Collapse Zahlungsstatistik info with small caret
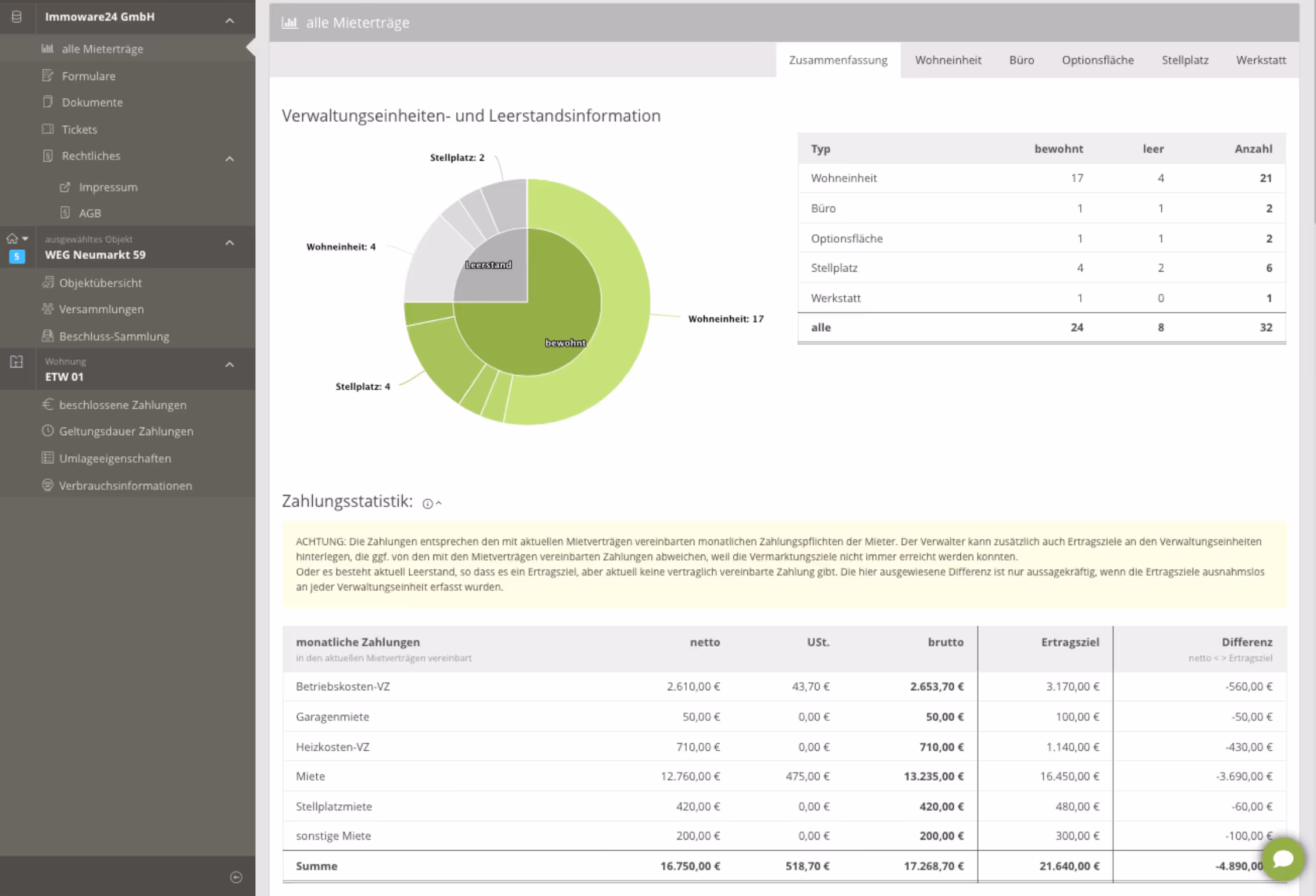This screenshot has height=896, width=1316. tap(439, 503)
